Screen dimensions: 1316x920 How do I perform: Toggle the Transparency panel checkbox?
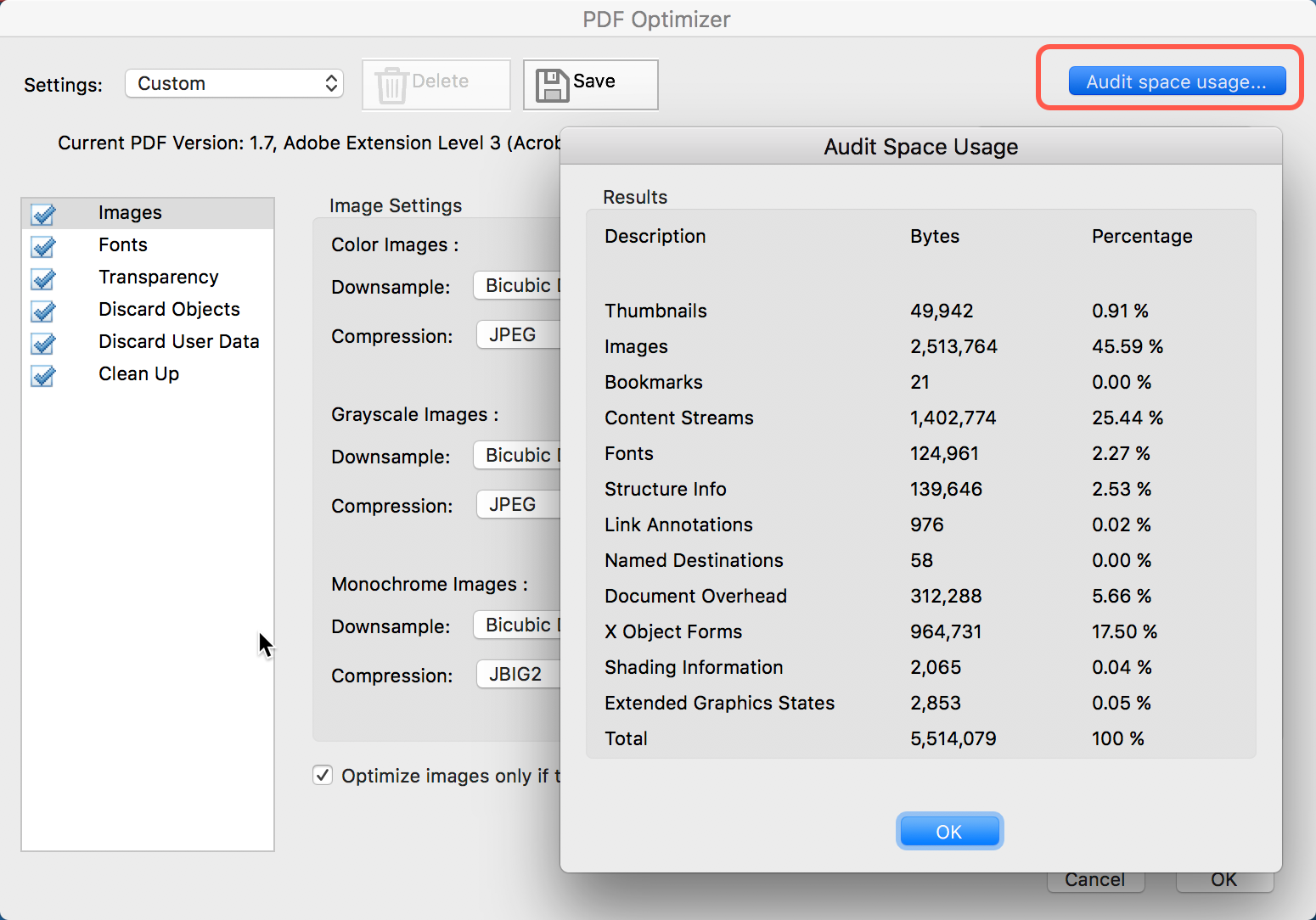(x=43, y=278)
